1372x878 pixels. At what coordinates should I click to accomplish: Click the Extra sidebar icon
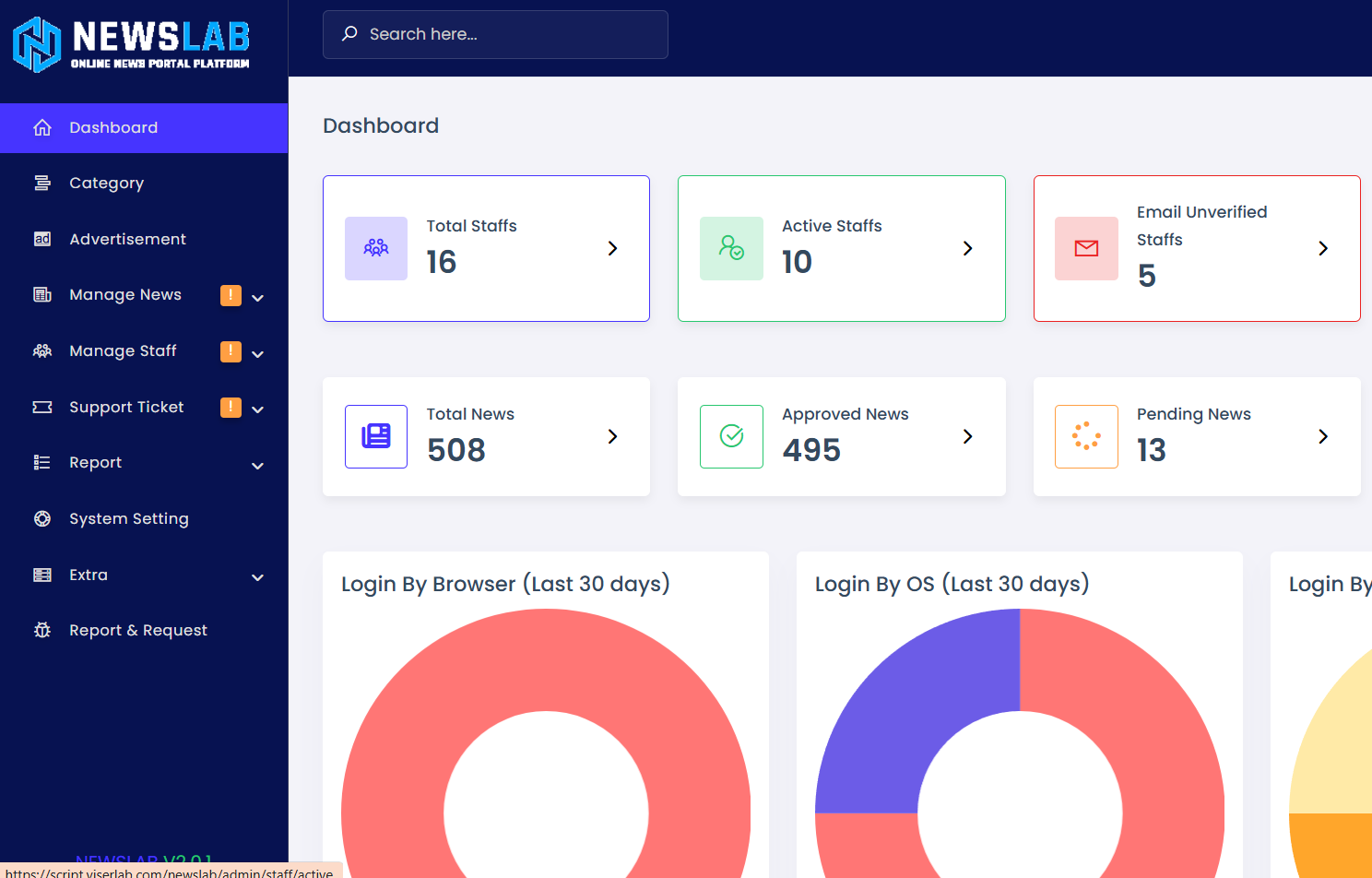42,575
